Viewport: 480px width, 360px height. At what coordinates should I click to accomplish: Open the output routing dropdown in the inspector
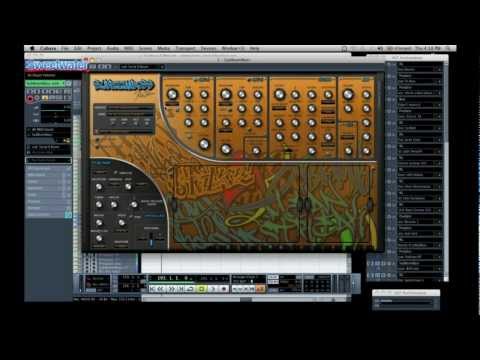49,134
